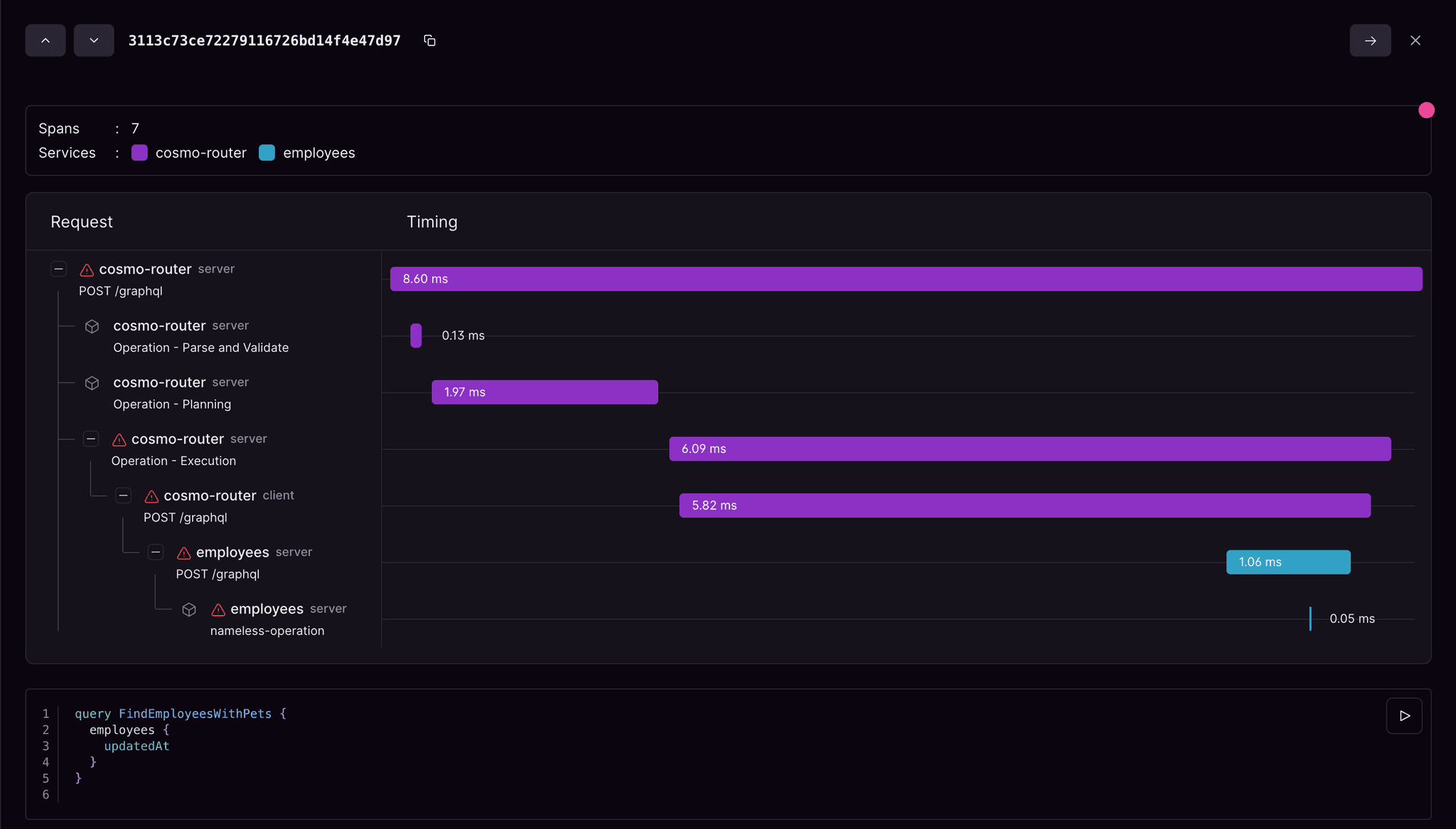This screenshot has width=1456, height=829.
Task: Select the 1.97 ms Planning timing bar
Action: (545, 392)
